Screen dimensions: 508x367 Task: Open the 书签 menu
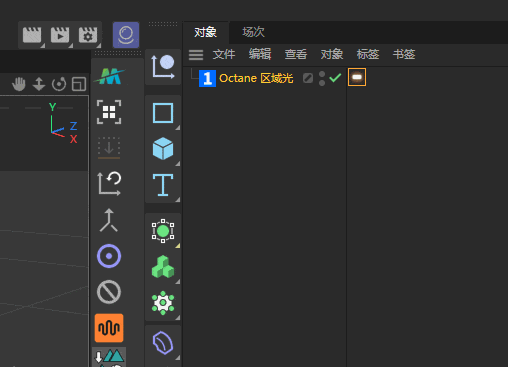404,54
